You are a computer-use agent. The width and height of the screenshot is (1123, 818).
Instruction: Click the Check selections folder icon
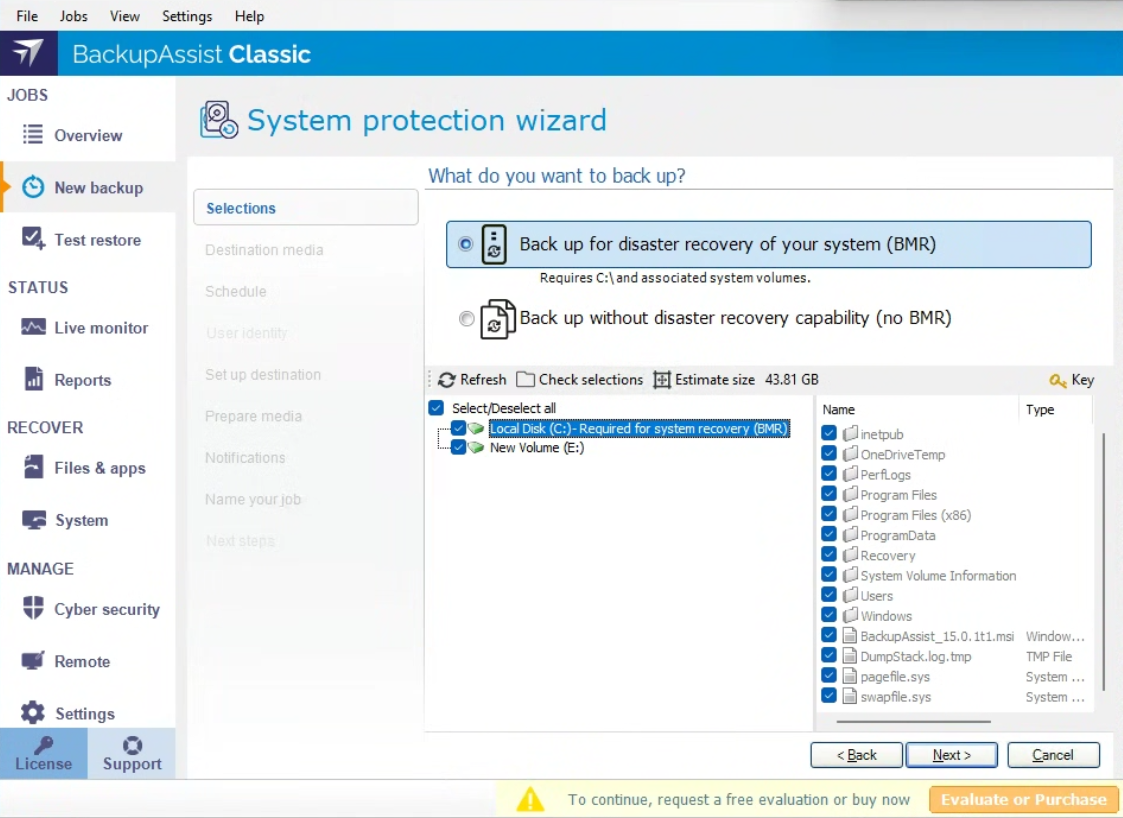click(x=526, y=380)
